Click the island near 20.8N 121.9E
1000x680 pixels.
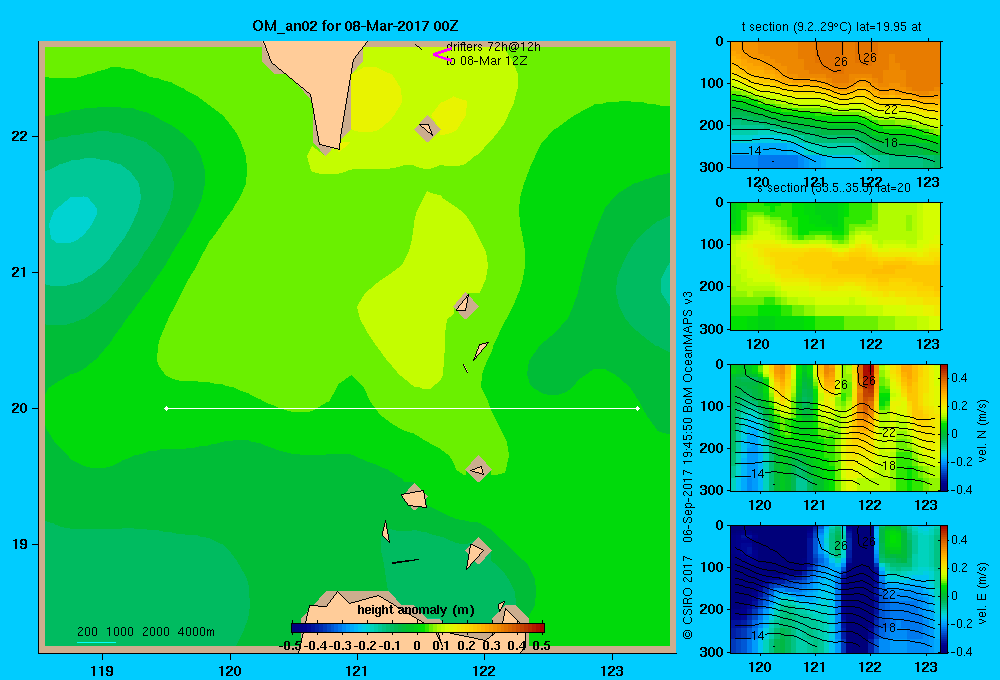(x=465, y=305)
